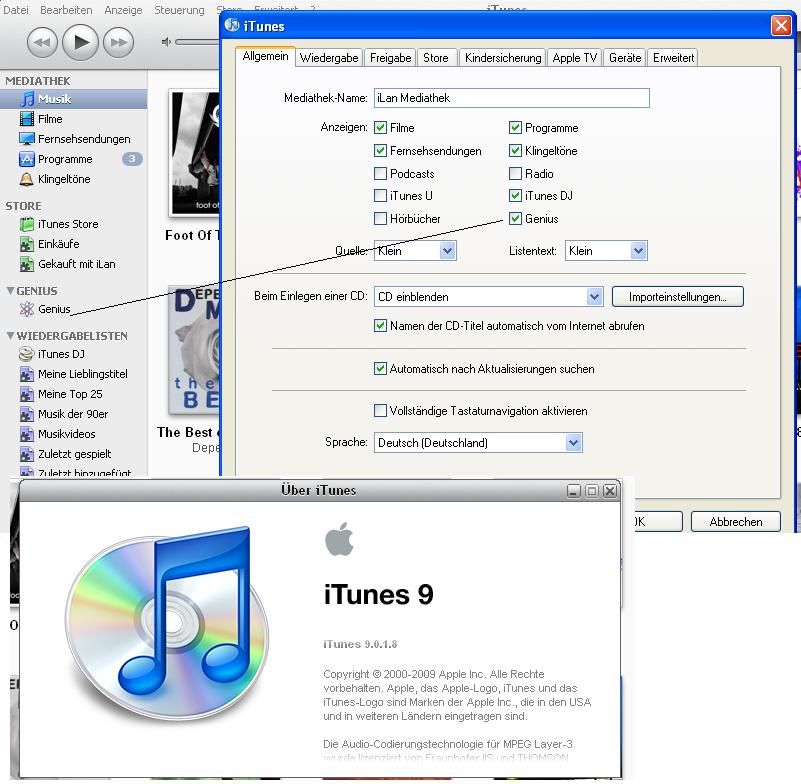
Task: Toggle automatic CD title name retrieval
Action: pyautogui.click(x=380, y=325)
